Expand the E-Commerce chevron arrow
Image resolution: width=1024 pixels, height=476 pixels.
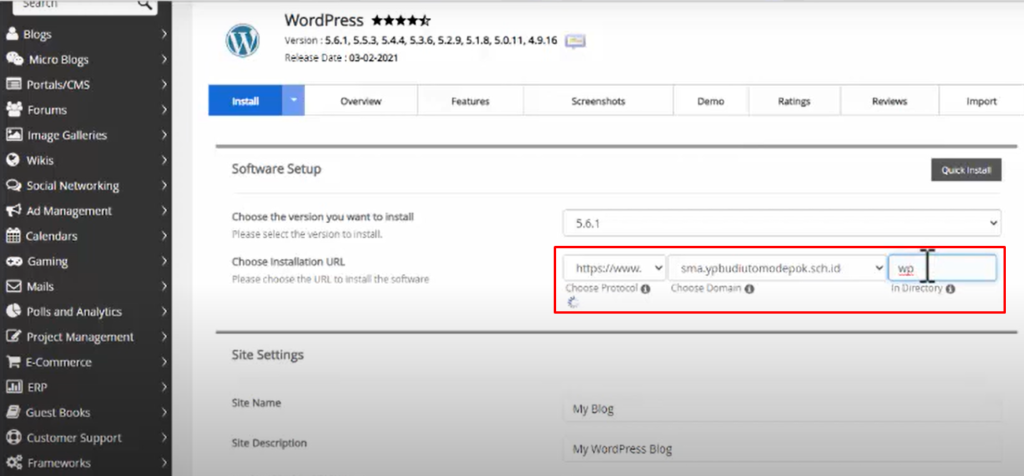(163, 362)
